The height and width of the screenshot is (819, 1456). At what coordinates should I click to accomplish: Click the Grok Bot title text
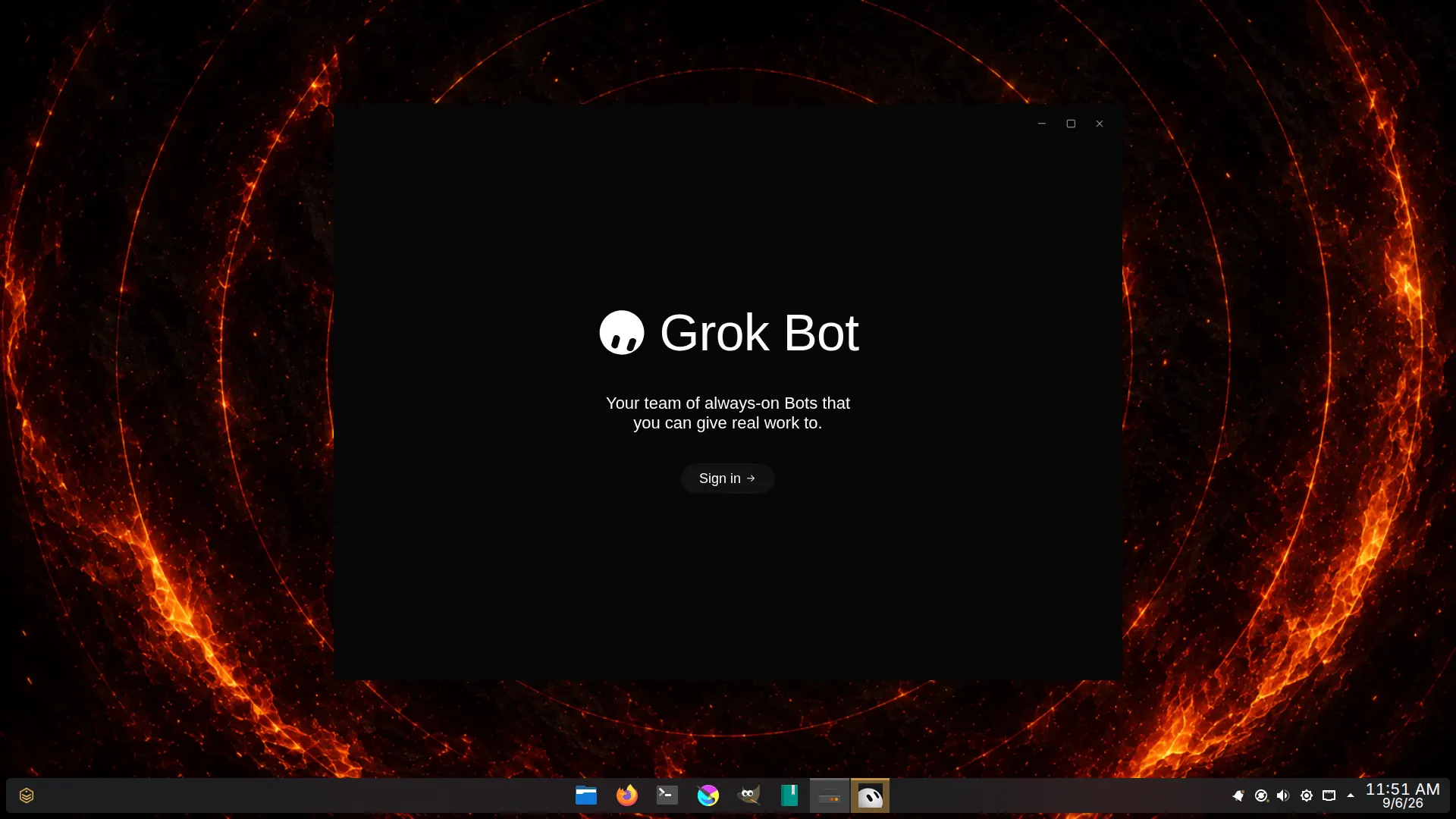[x=759, y=333]
